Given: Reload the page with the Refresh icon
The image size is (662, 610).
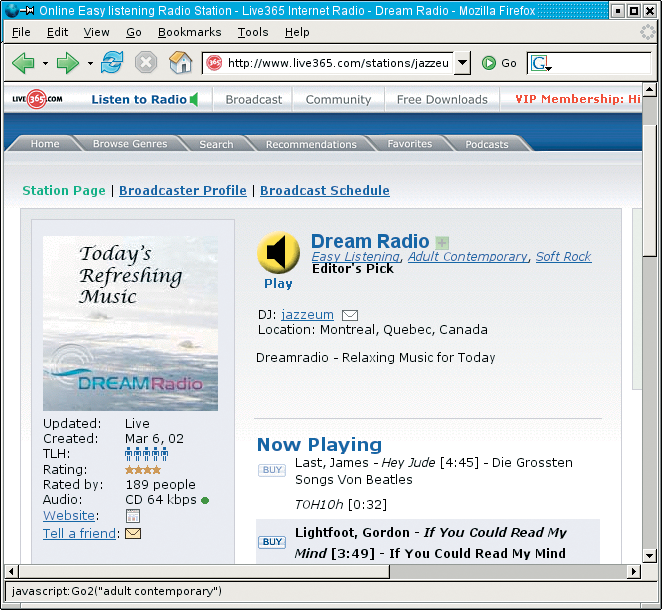Looking at the screenshot, I should [x=112, y=62].
